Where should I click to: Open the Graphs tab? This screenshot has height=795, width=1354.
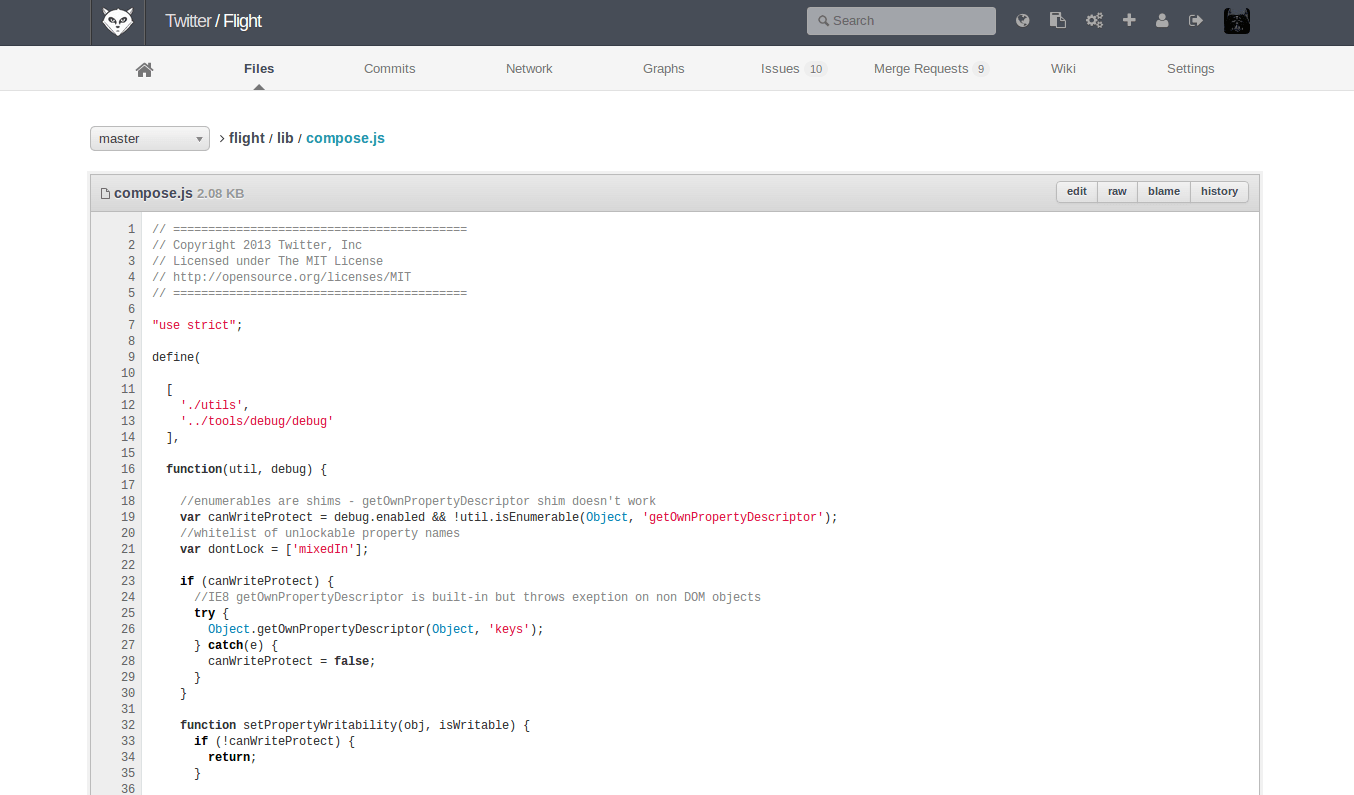point(664,69)
